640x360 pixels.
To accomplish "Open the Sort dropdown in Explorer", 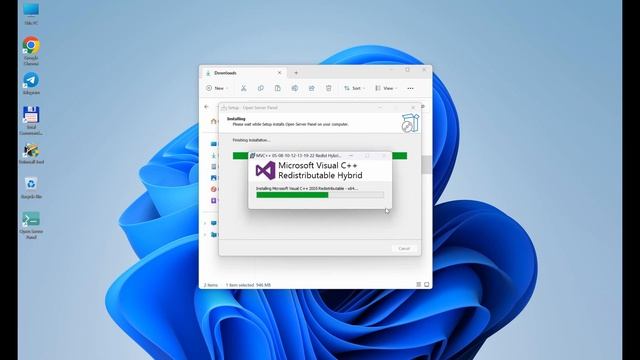I will (354, 88).
